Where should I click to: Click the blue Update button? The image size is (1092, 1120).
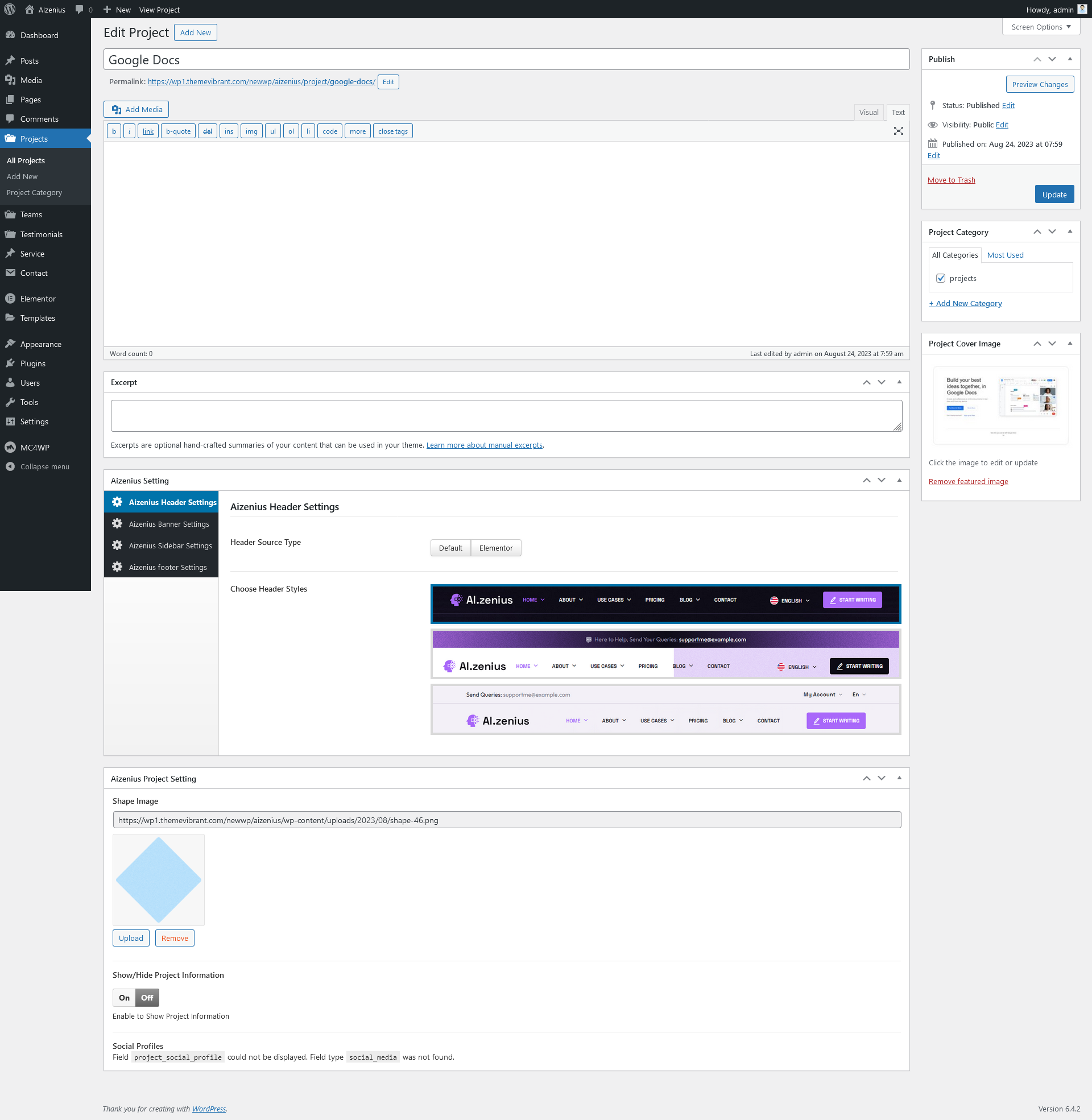[x=1053, y=195]
